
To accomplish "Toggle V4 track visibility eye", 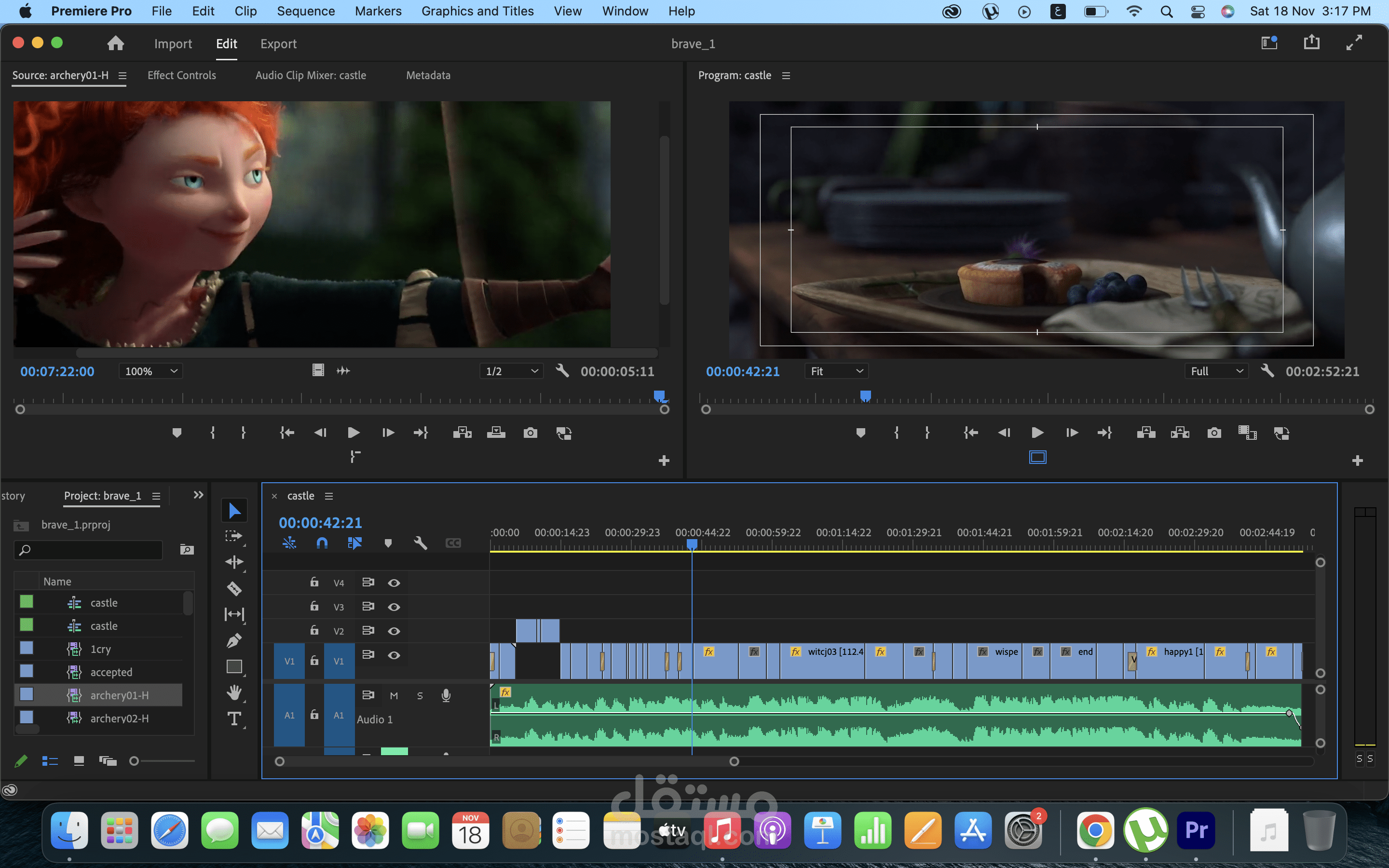I will [394, 583].
